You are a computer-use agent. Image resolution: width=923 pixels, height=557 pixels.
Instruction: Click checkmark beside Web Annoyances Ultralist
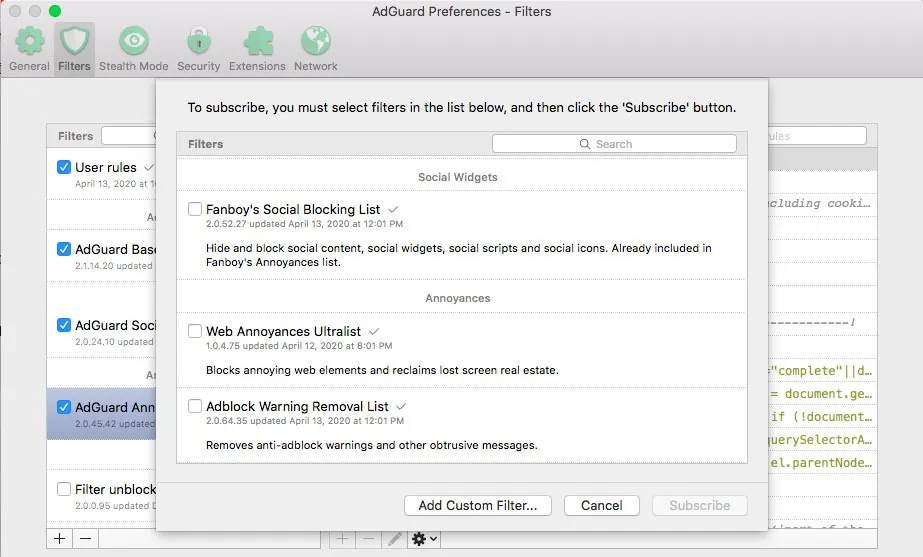click(374, 331)
